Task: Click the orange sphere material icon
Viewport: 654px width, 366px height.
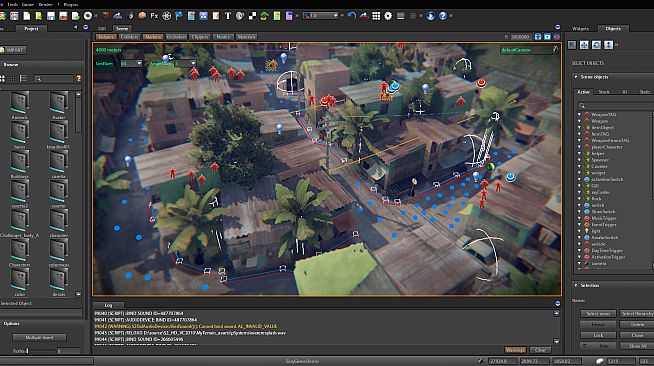Action: [142, 16]
